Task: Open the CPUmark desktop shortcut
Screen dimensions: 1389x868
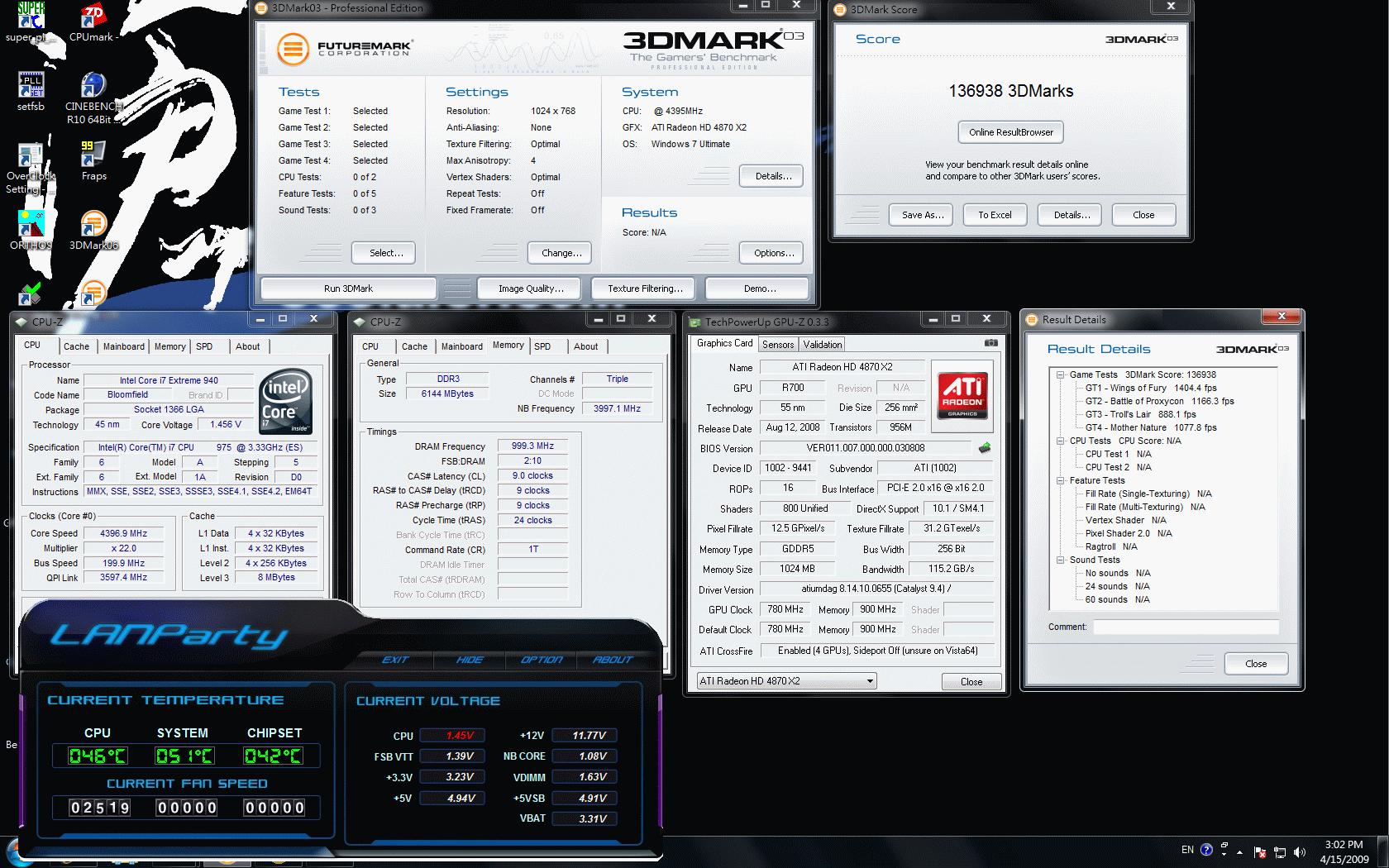Action: click(93, 21)
